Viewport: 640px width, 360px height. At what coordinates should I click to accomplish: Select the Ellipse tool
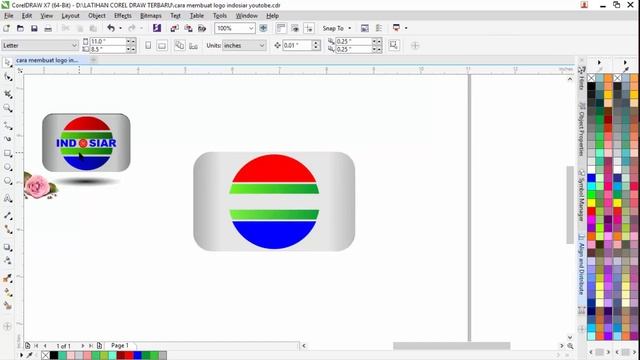pyautogui.click(x=7, y=167)
